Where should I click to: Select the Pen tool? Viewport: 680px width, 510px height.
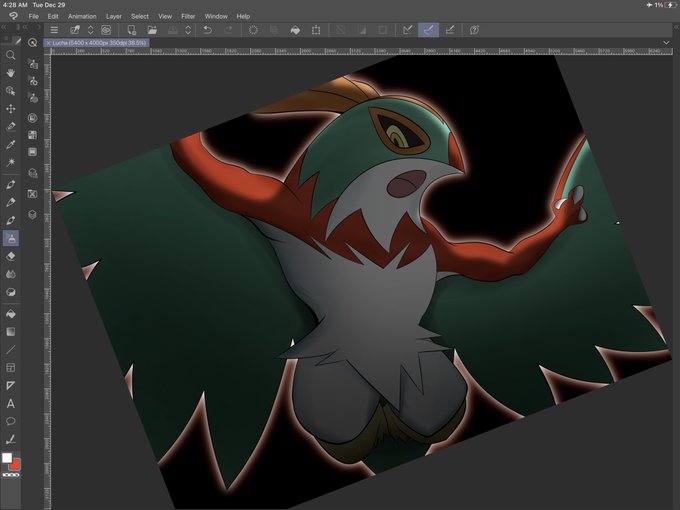point(10,184)
